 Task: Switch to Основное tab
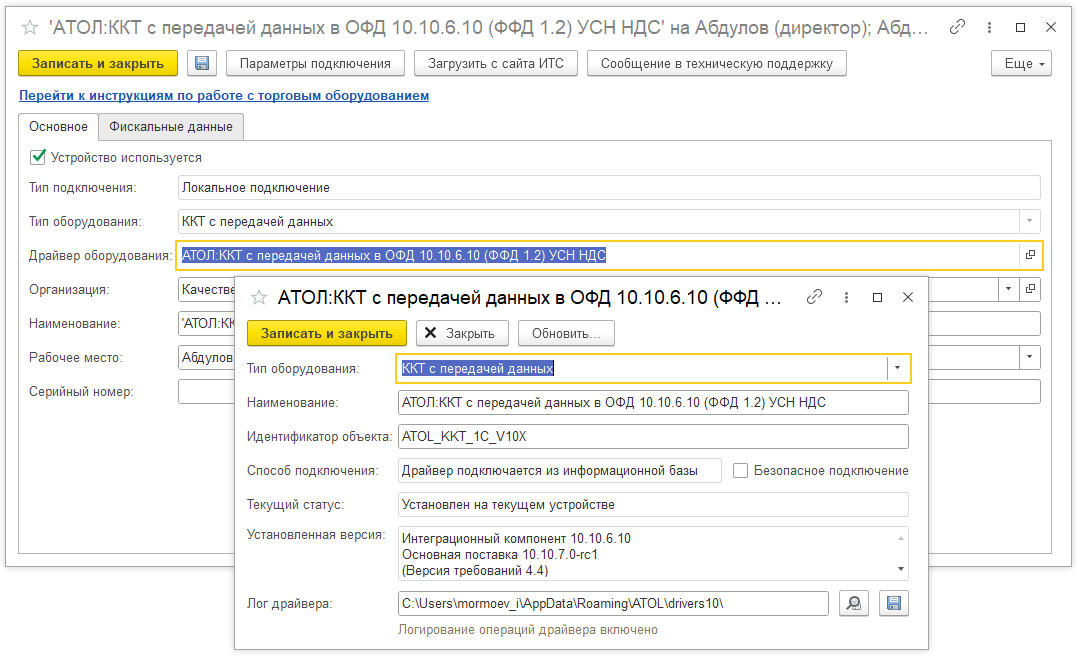point(58,127)
